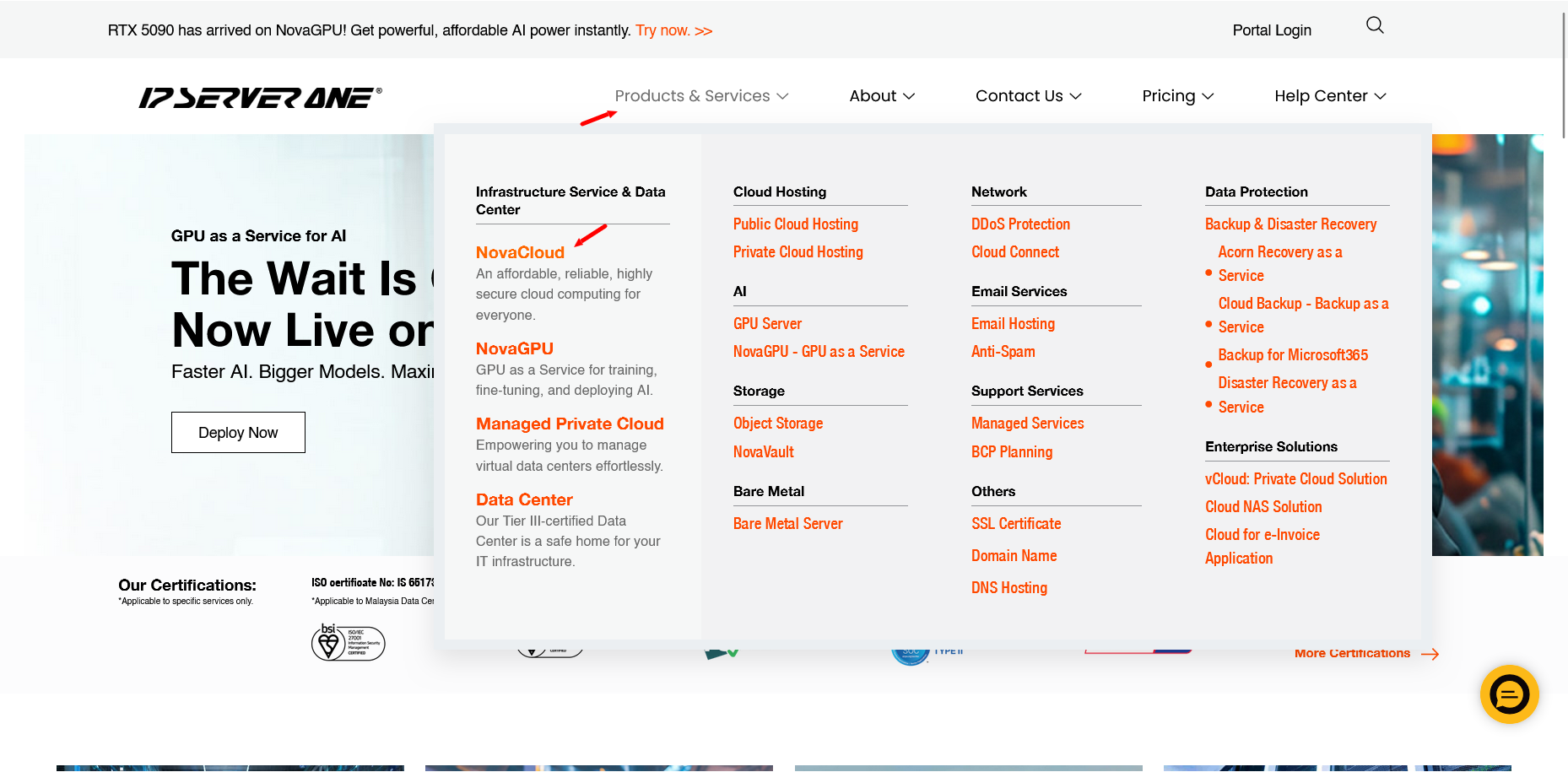Click the 'Support Services' category heading
This screenshot has width=1568, height=772.
[1027, 391]
